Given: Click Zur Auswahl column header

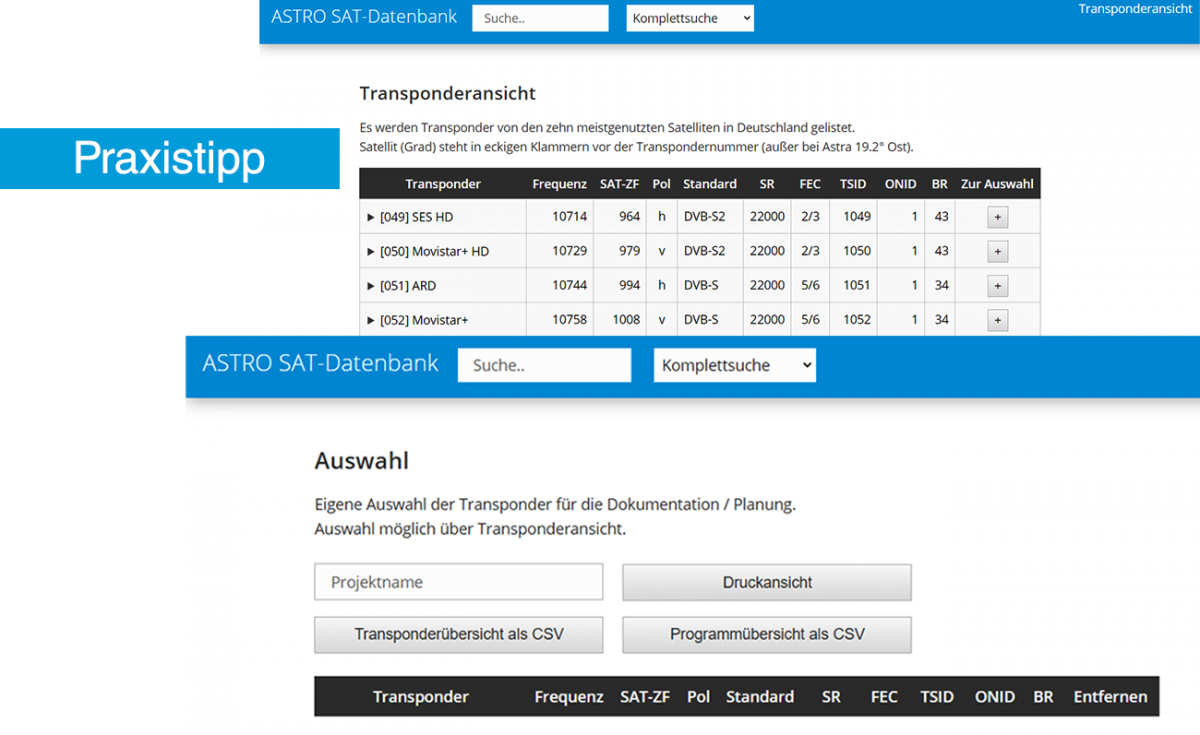Looking at the screenshot, I should (997, 184).
